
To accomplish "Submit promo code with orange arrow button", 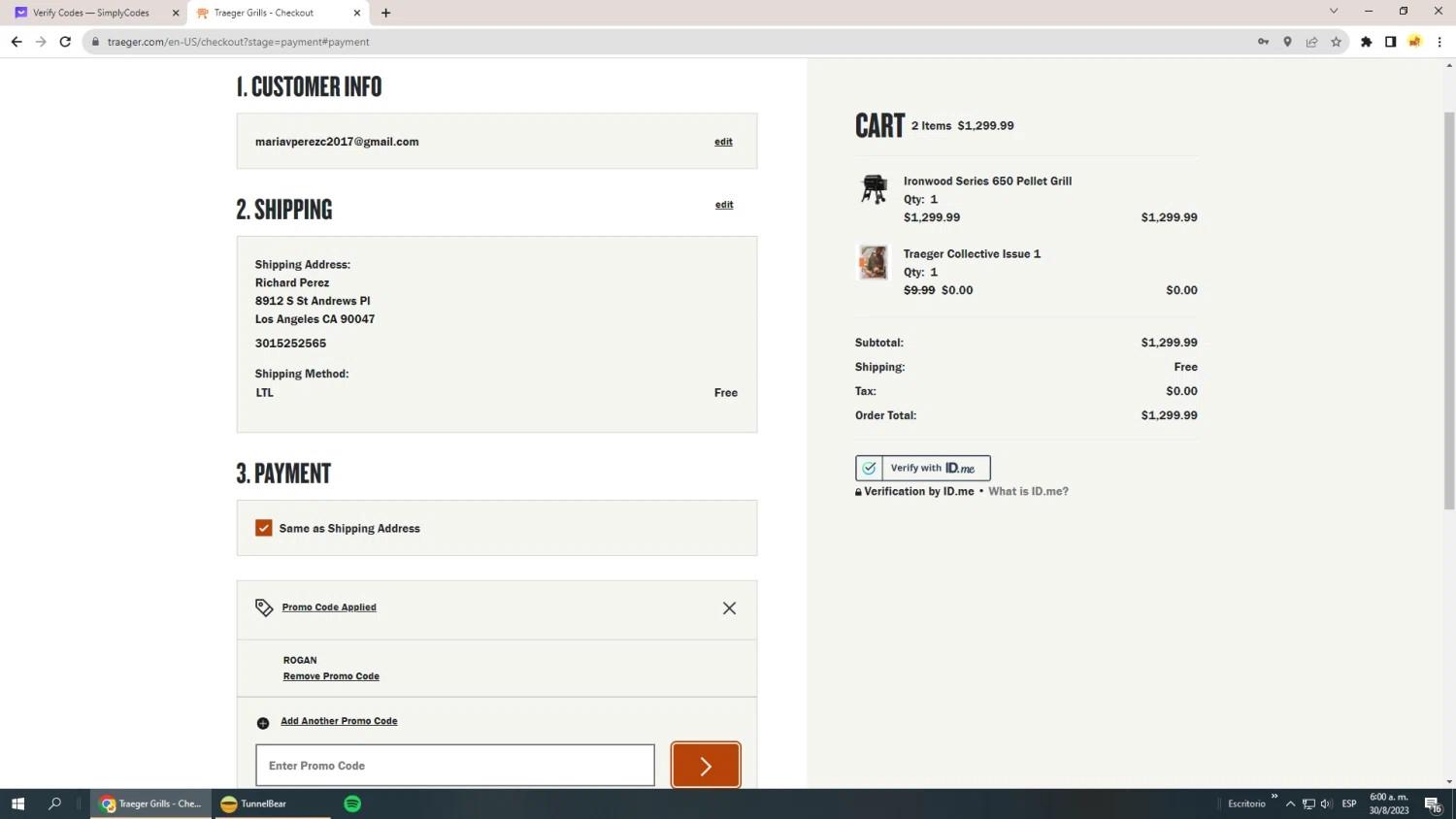I will click(706, 766).
